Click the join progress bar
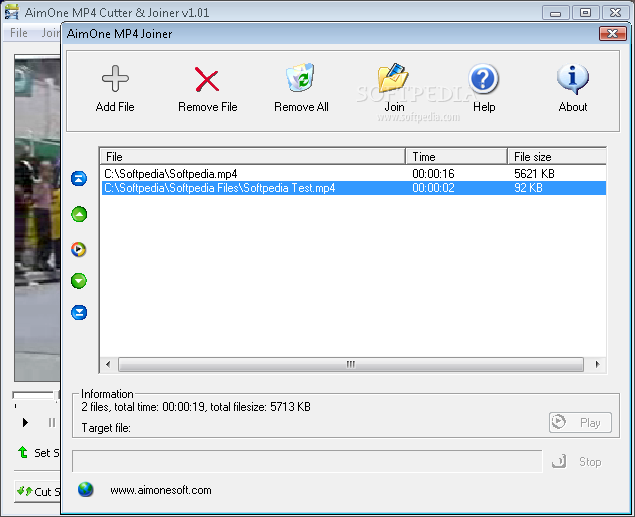Viewport: 635px width, 517px height. click(x=307, y=461)
